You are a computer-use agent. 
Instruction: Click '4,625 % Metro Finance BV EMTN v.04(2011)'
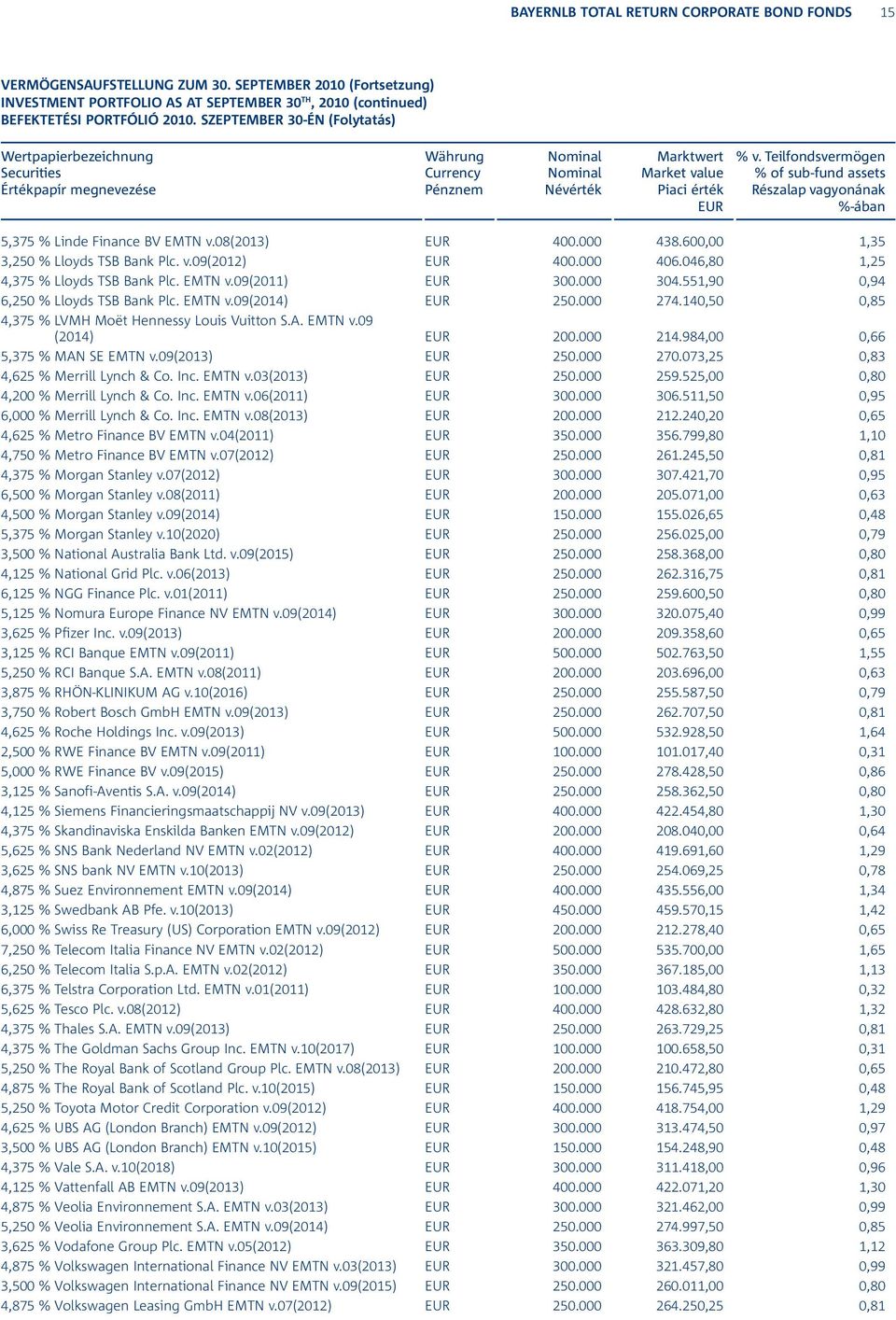click(137, 436)
